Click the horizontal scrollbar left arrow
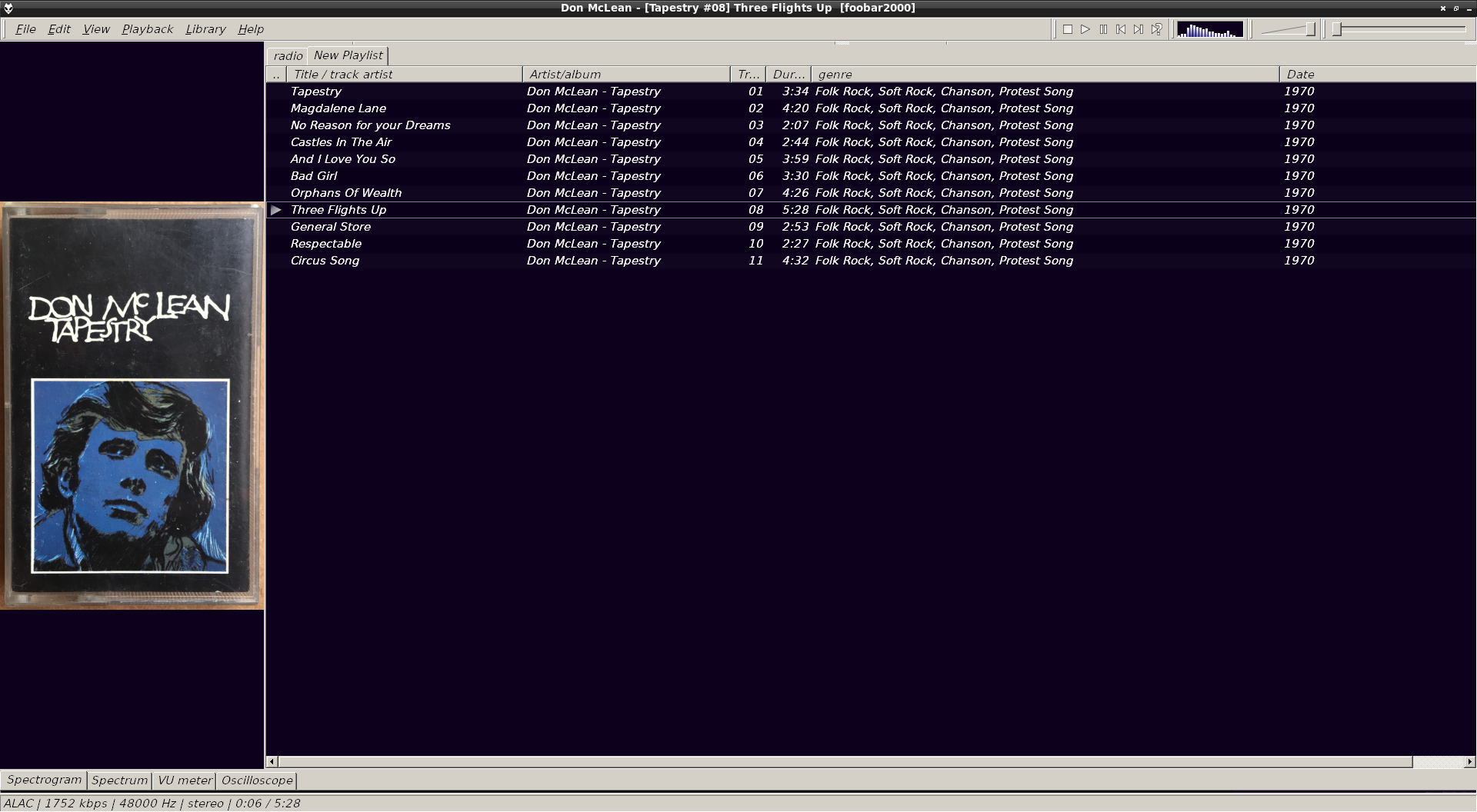The height and width of the screenshot is (812, 1477). [272, 761]
